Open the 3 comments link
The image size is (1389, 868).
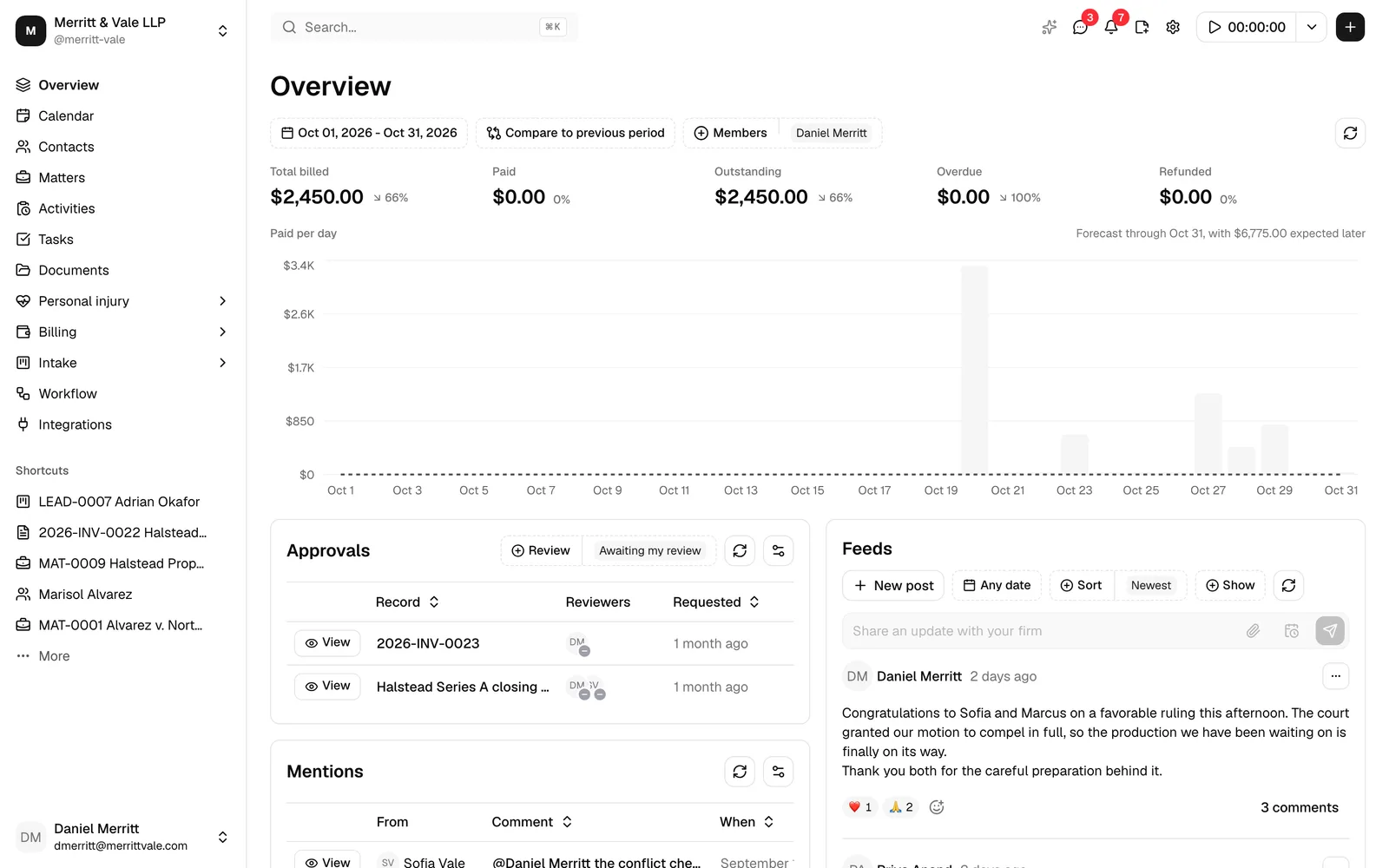pyautogui.click(x=1299, y=807)
